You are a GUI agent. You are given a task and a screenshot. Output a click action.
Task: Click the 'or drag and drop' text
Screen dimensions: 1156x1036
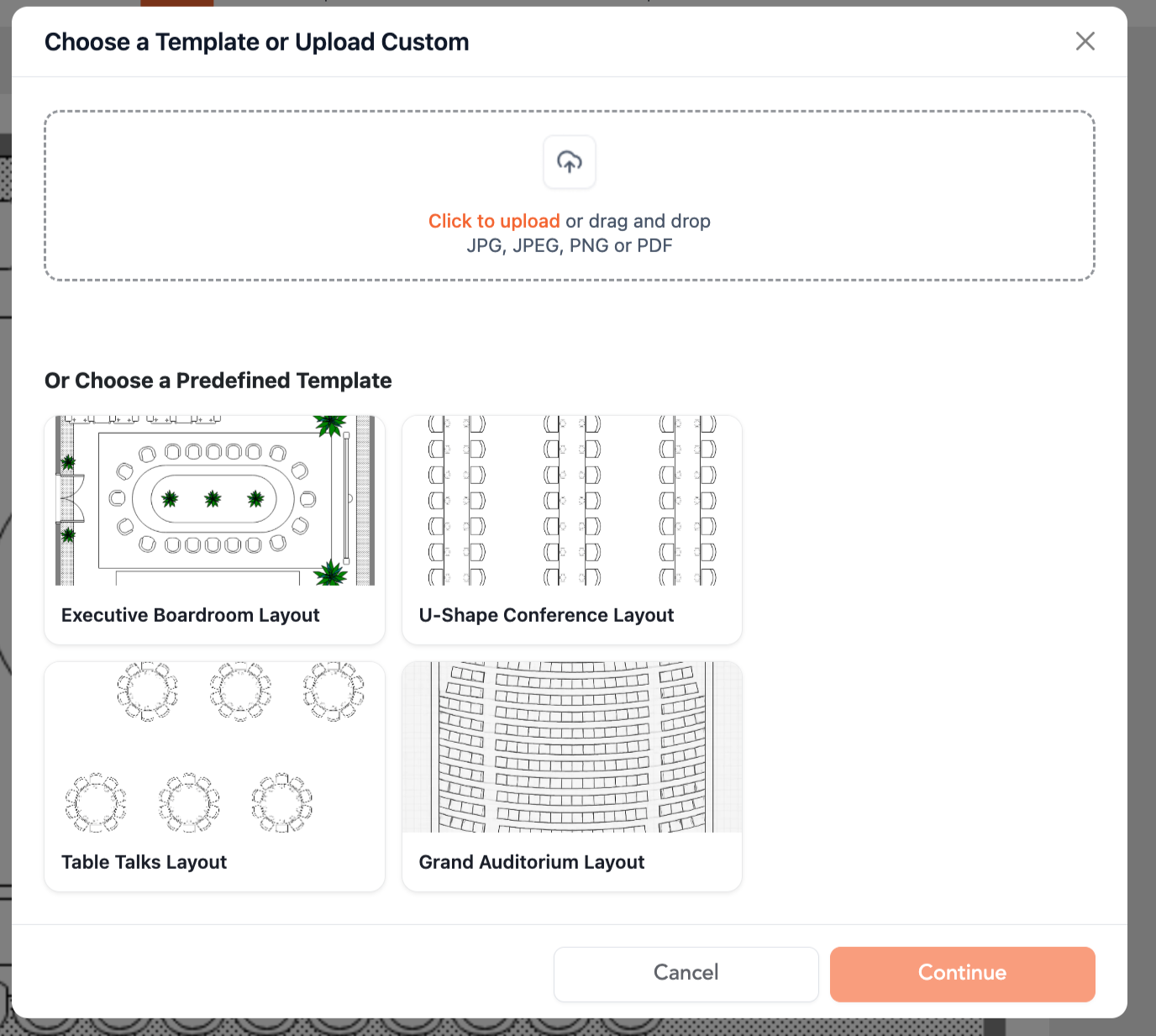coord(638,221)
